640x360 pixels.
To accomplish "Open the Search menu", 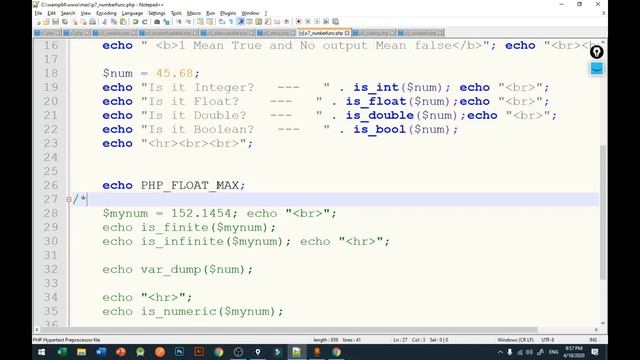I will pyautogui.click(x=68, y=13).
